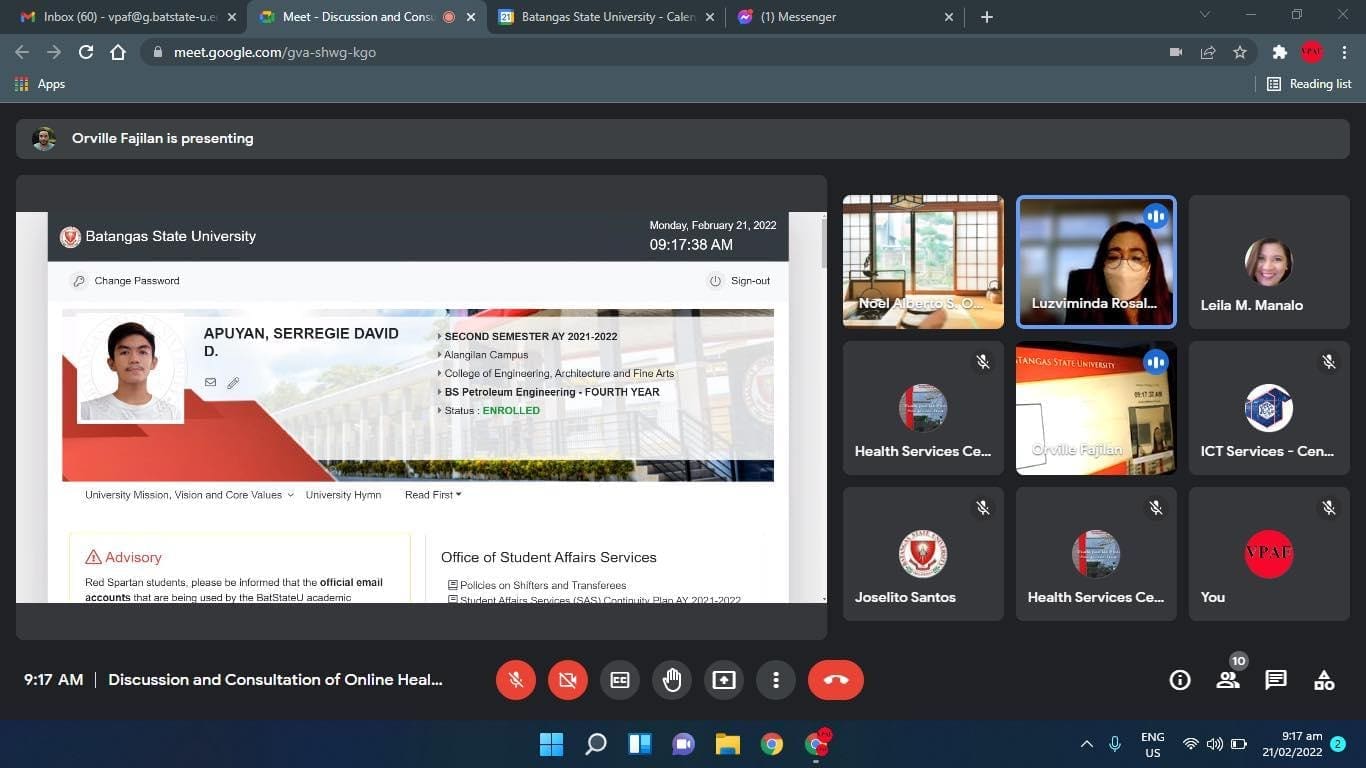1366x768 pixels.
Task: Open notification center badge
Action: [1338, 744]
